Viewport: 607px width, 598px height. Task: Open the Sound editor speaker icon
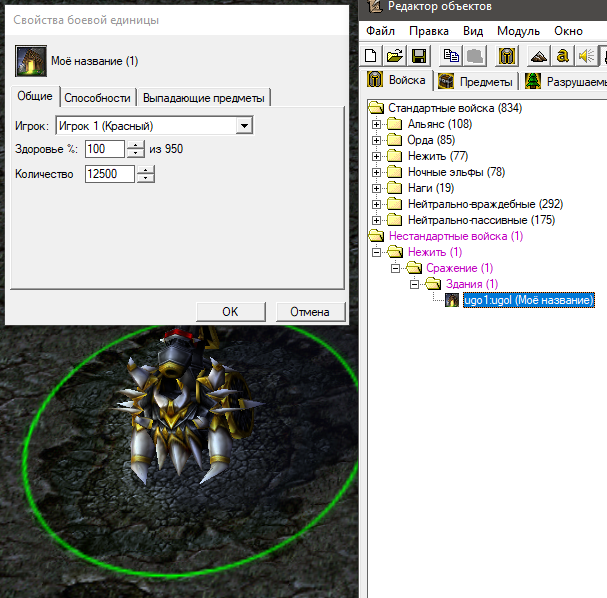[586, 56]
